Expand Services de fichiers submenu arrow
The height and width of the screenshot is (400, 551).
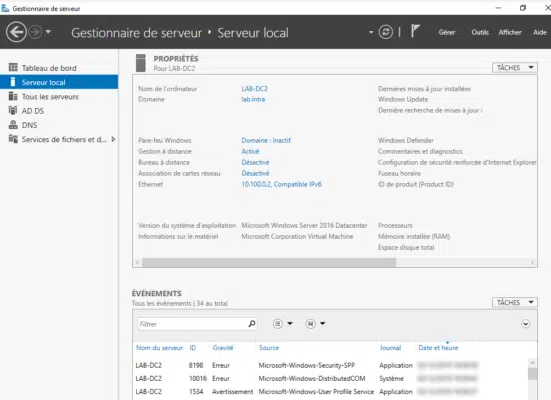(113, 139)
